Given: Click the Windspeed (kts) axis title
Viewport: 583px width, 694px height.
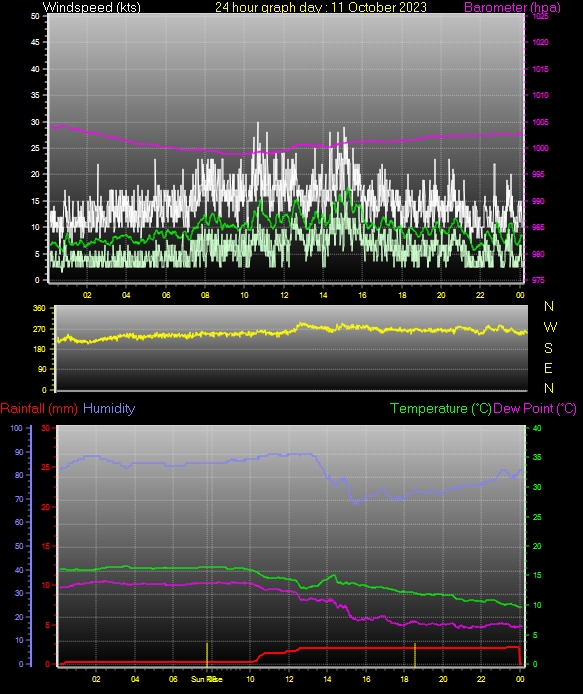Looking at the screenshot, I should pyautogui.click(x=92, y=7).
